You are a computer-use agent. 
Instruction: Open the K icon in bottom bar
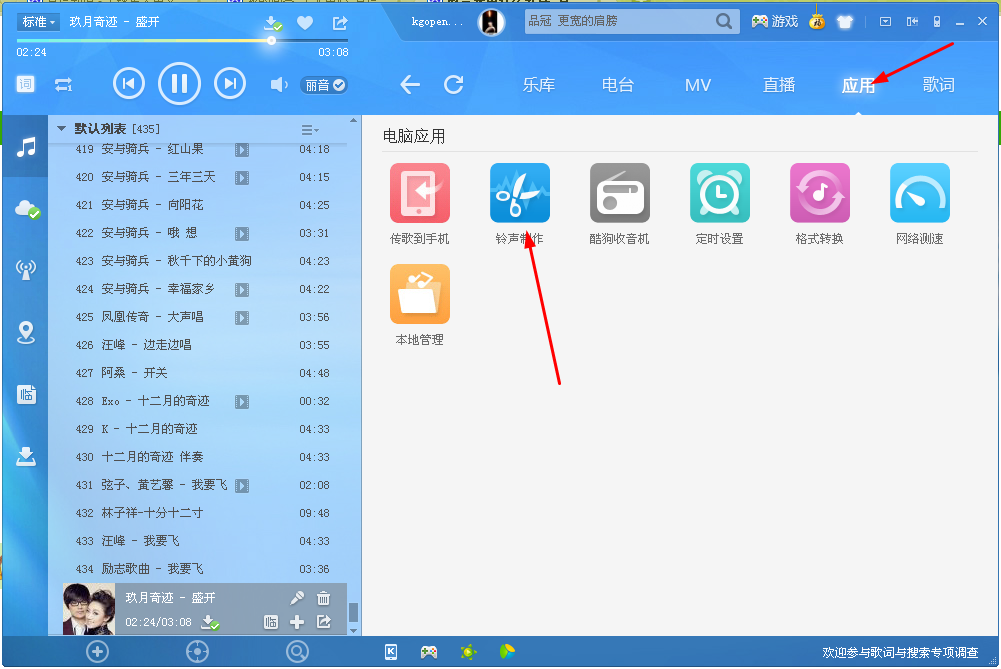tap(391, 652)
